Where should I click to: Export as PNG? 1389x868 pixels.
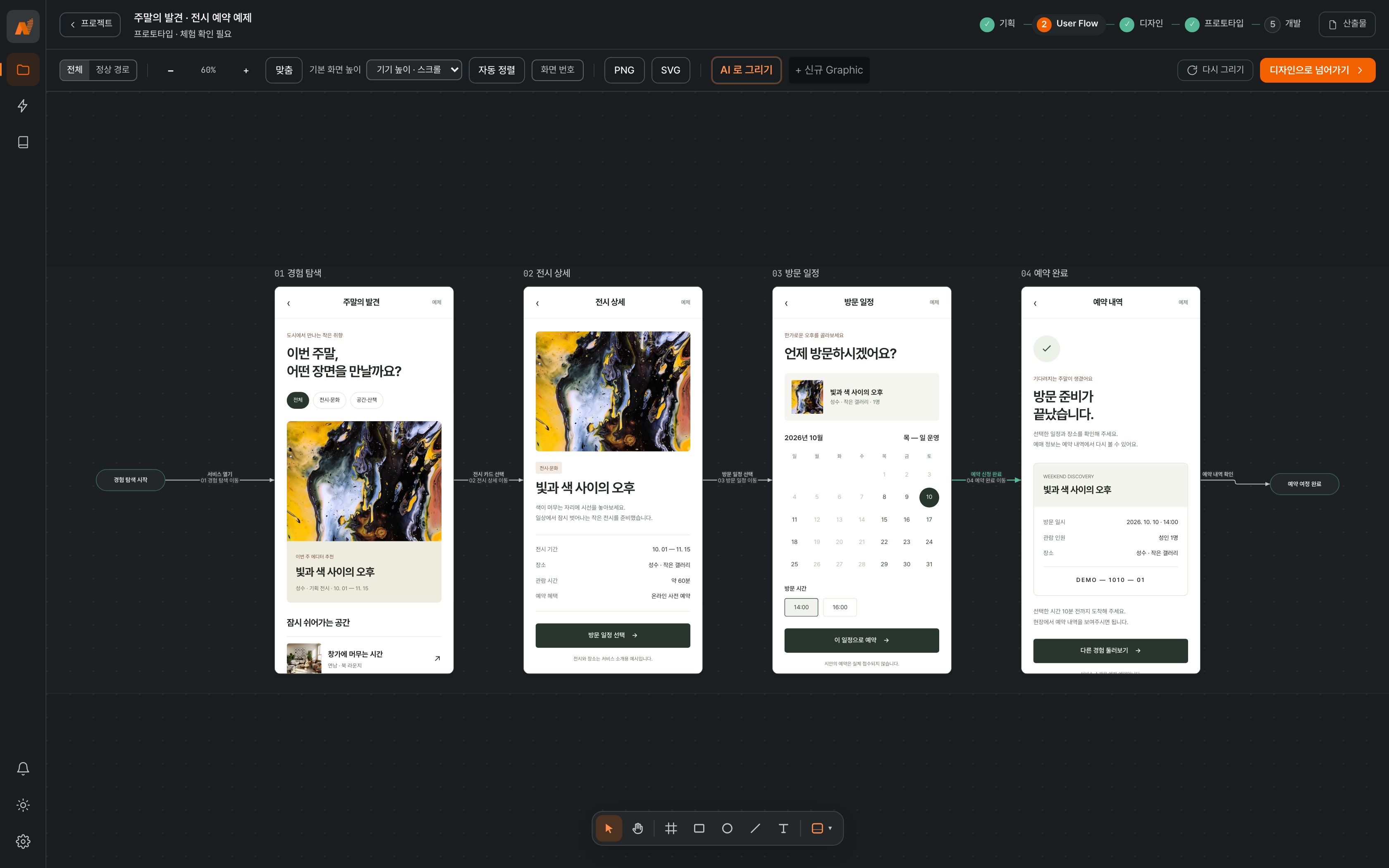click(624, 70)
